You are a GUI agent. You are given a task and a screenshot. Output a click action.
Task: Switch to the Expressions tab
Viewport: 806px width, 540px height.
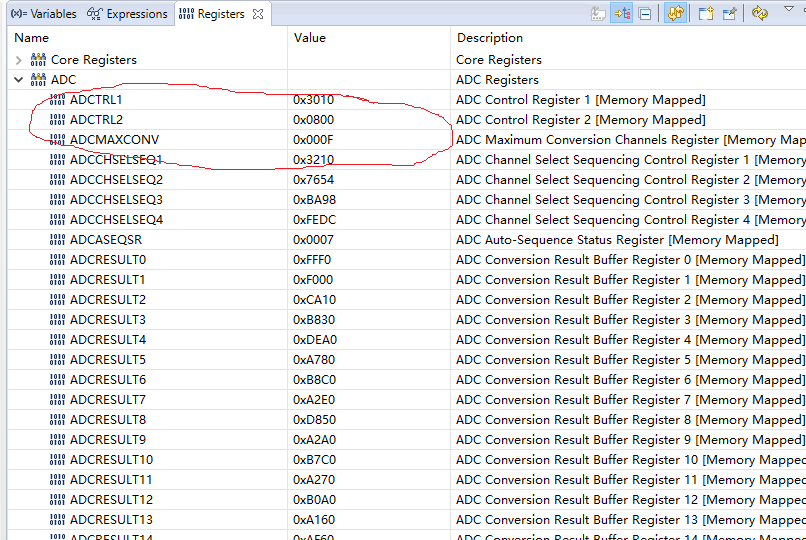tap(127, 14)
